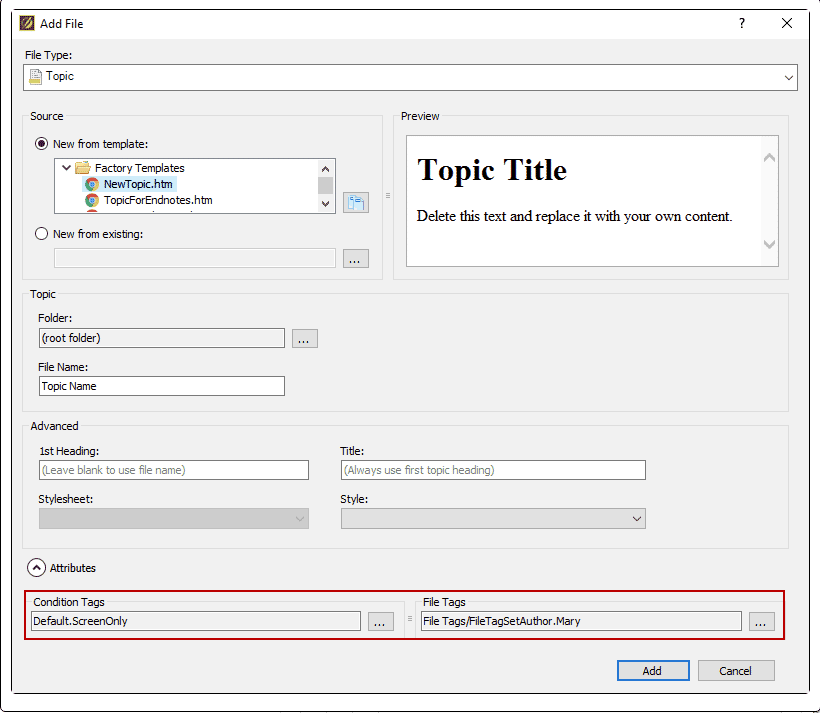
Task: Click the manage templates icon button
Action: (x=356, y=202)
